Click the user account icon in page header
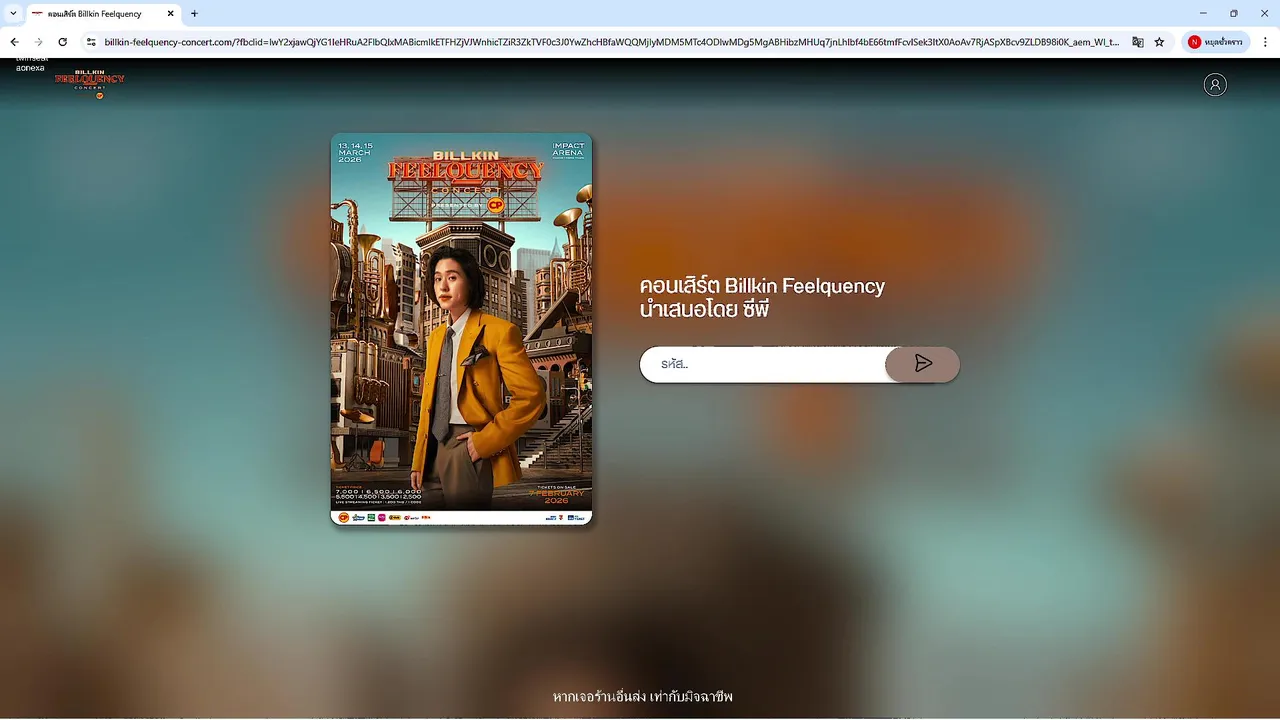 pos(1215,85)
